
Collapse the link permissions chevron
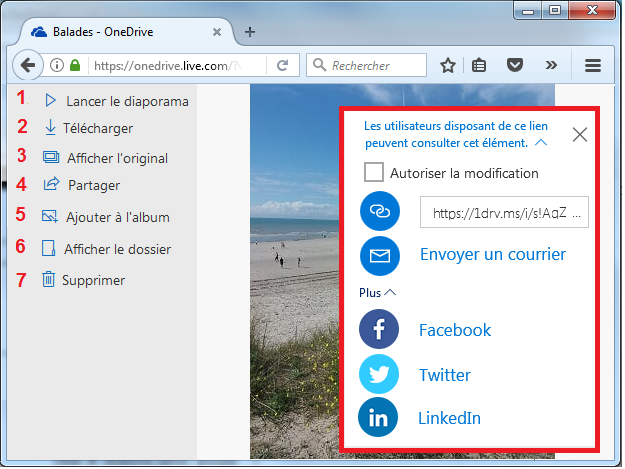tap(541, 142)
